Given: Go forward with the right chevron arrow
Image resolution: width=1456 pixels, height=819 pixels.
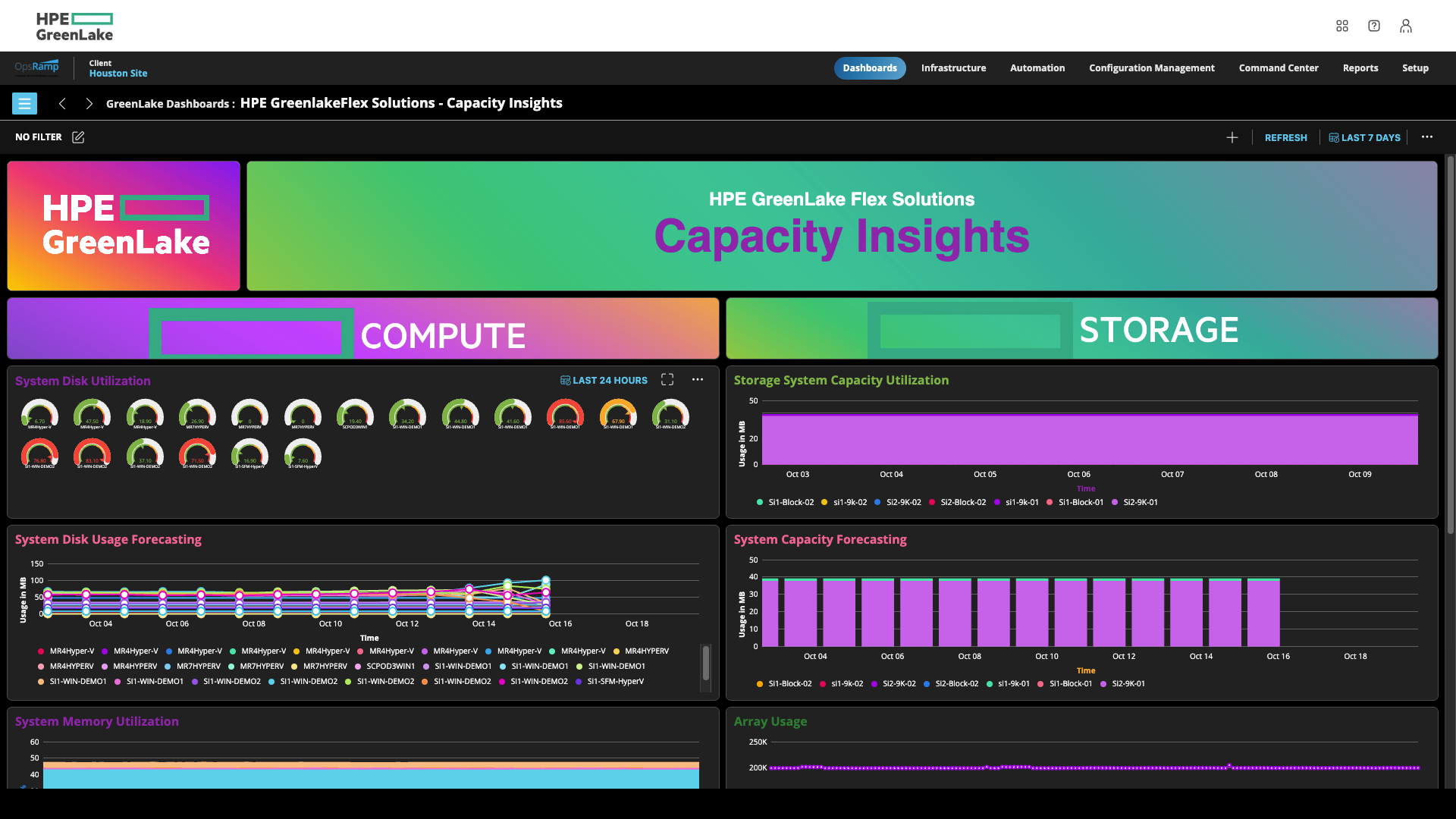Looking at the screenshot, I should pos(89,103).
